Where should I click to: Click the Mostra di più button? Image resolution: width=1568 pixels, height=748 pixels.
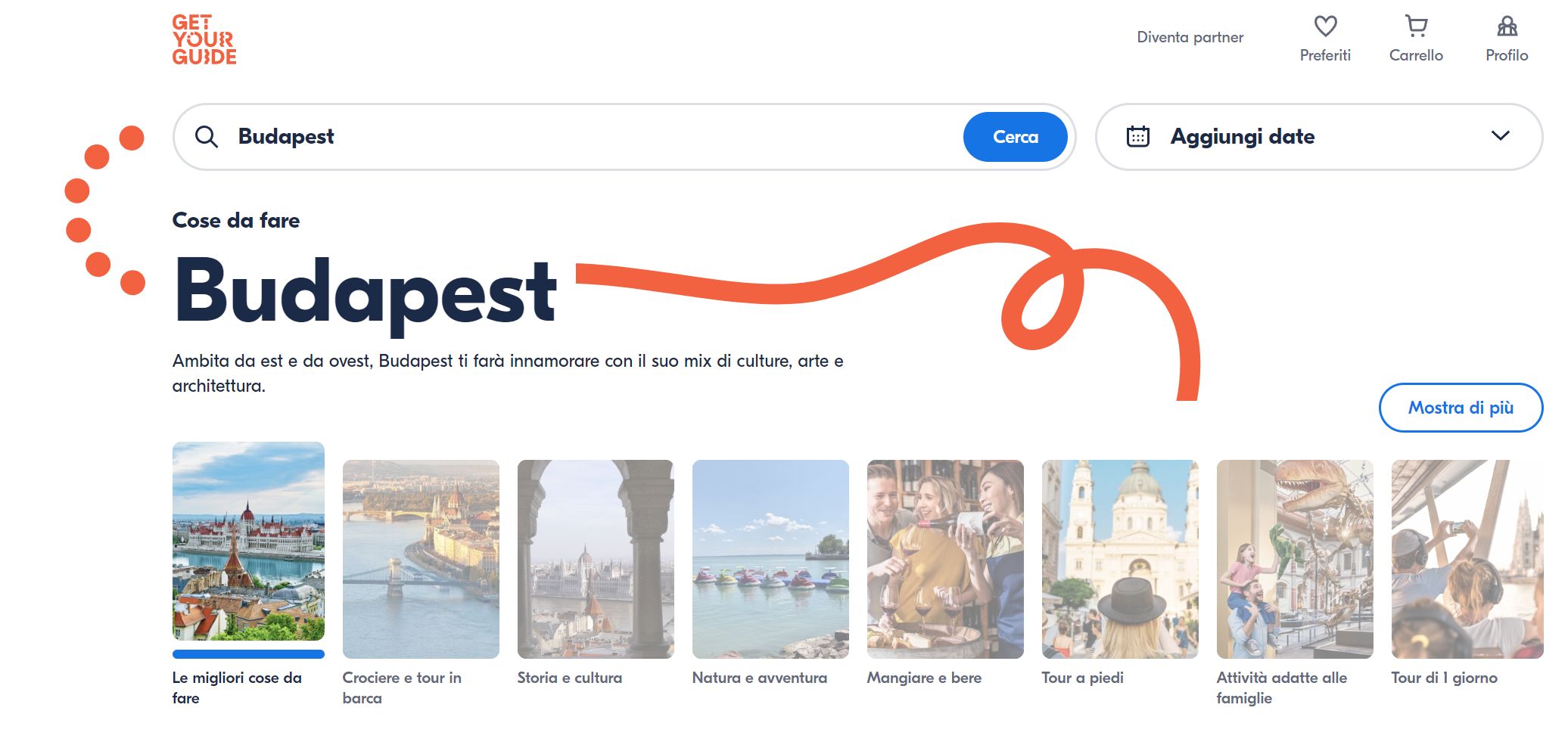(1461, 408)
